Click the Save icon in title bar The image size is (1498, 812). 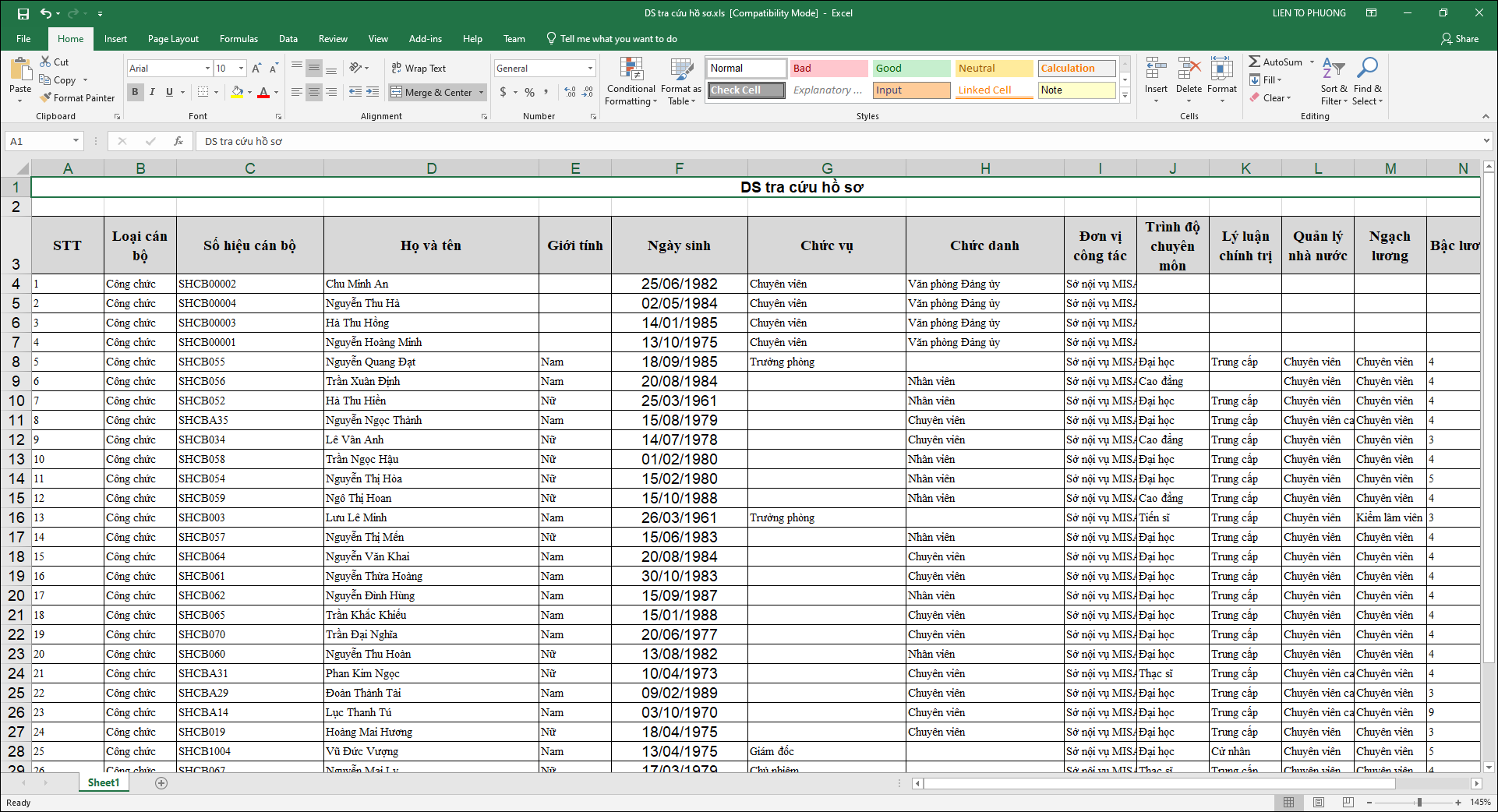pos(23,13)
